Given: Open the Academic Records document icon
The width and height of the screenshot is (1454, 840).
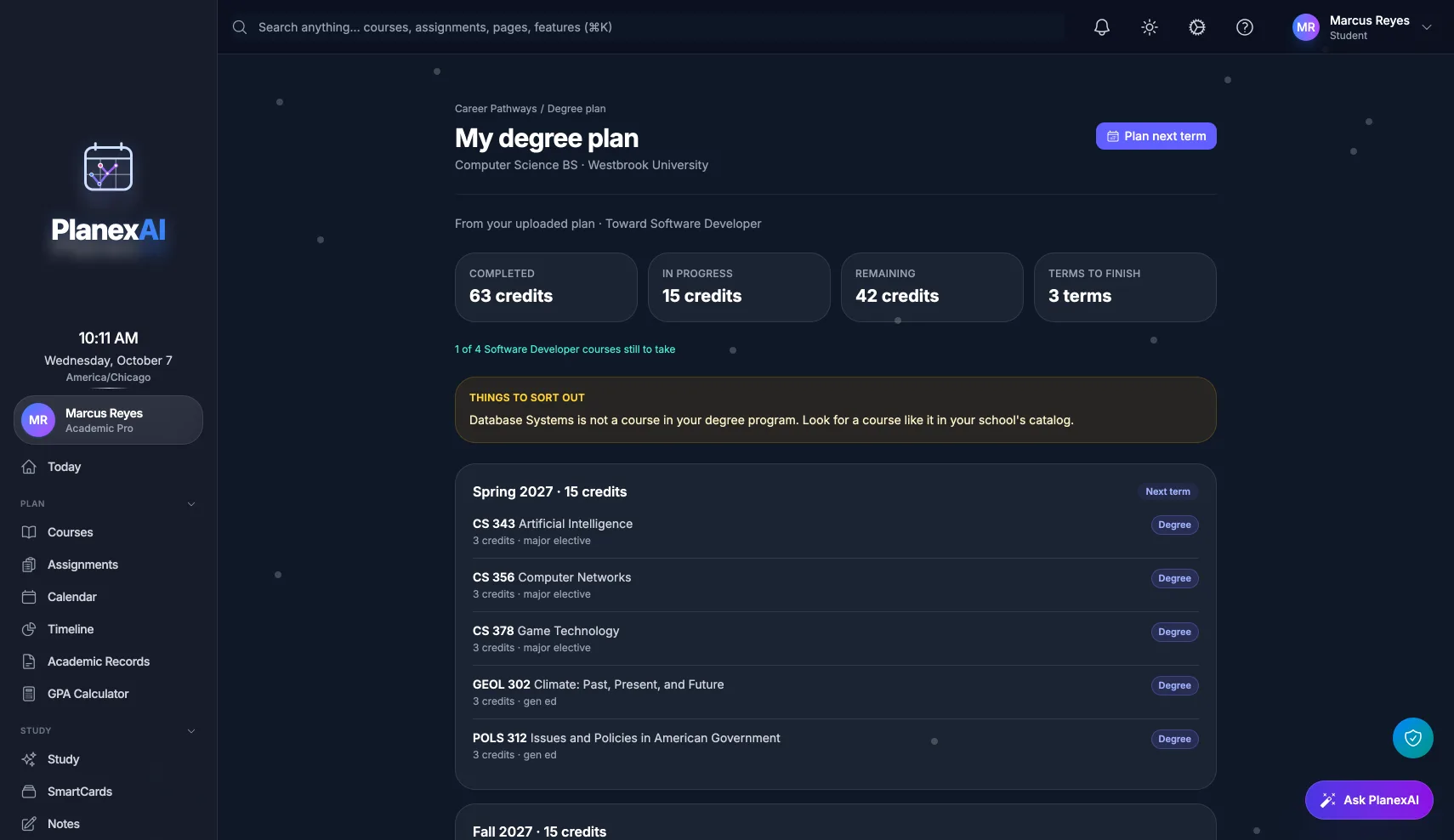Looking at the screenshot, I should (29, 661).
